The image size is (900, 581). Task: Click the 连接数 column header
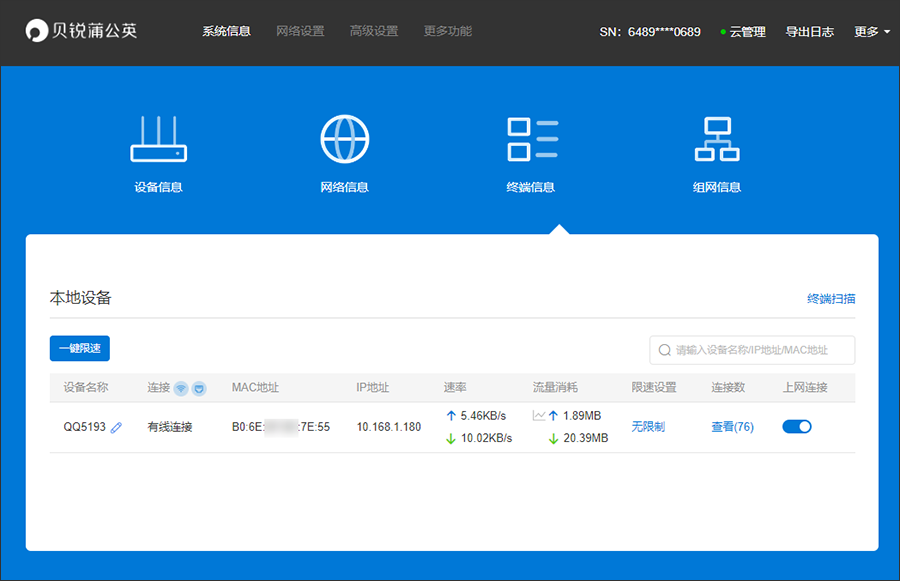coord(728,388)
